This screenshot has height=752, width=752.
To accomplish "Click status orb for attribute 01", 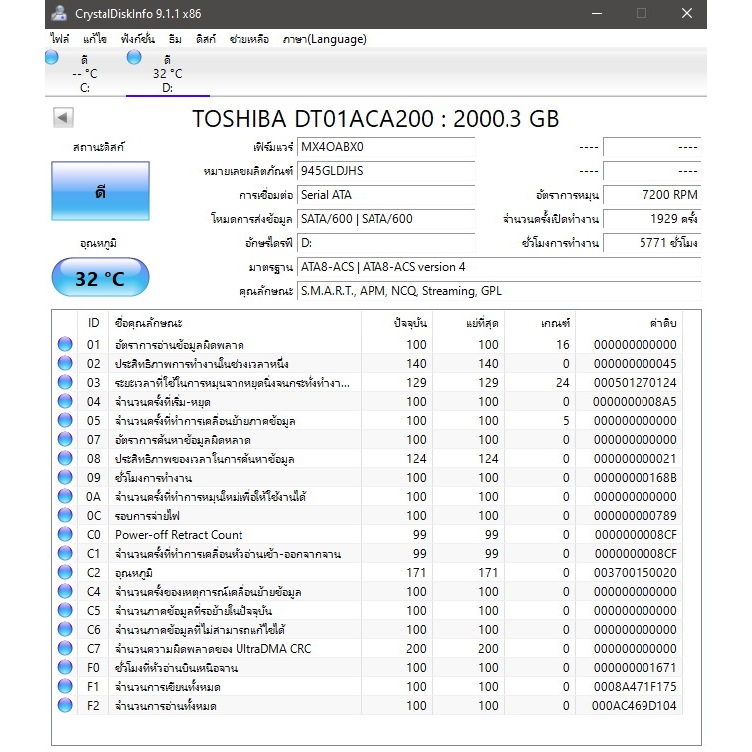I will pos(66,344).
